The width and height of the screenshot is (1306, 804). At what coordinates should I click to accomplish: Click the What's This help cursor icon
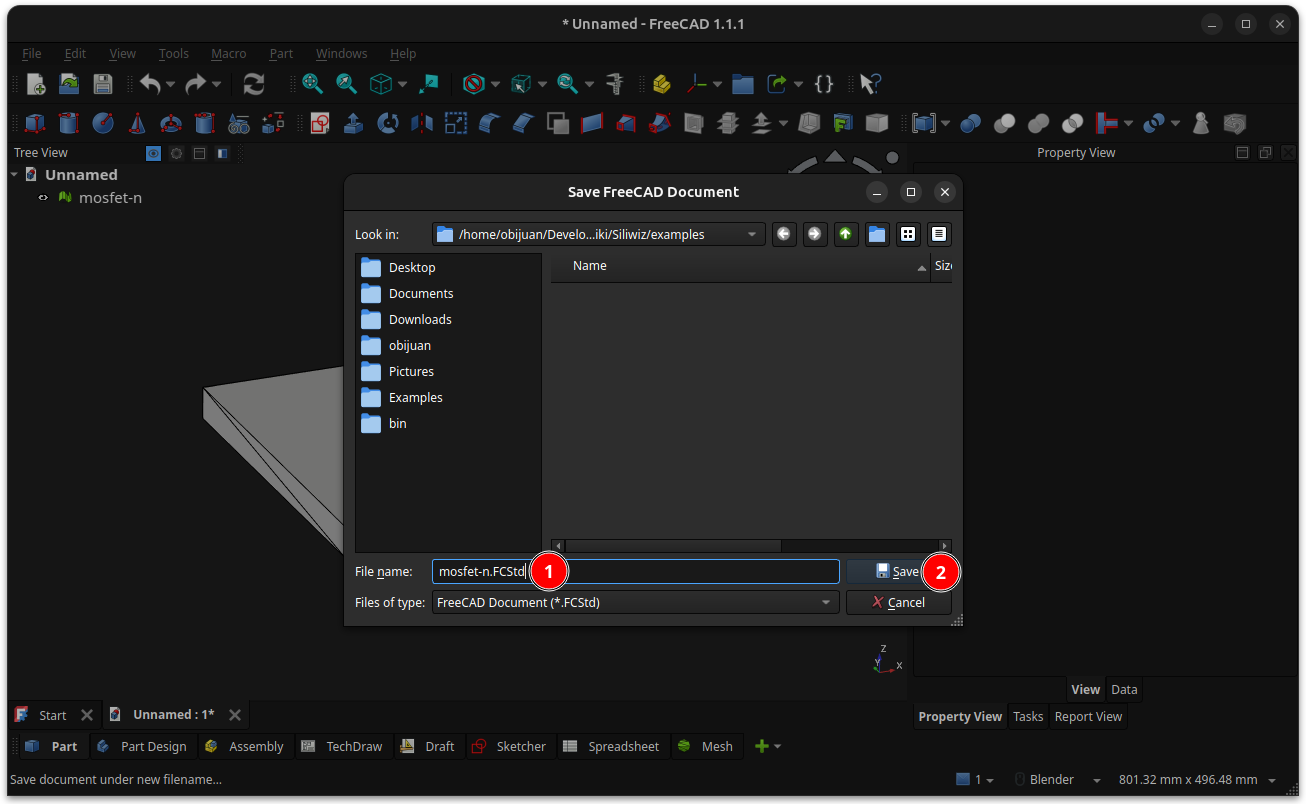(870, 84)
